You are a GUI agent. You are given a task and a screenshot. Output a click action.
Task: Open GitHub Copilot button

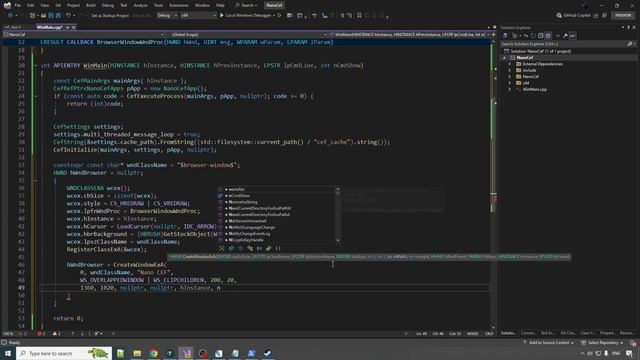point(573,16)
